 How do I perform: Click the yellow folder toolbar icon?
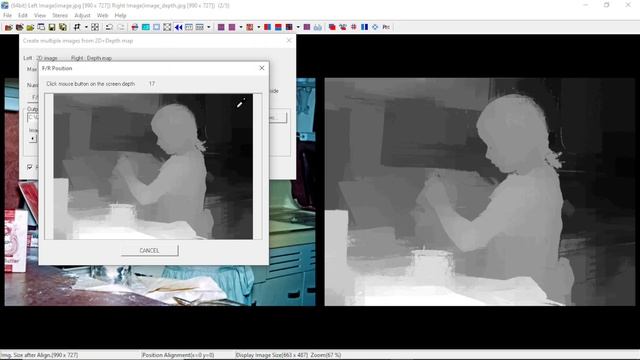point(30,27)
